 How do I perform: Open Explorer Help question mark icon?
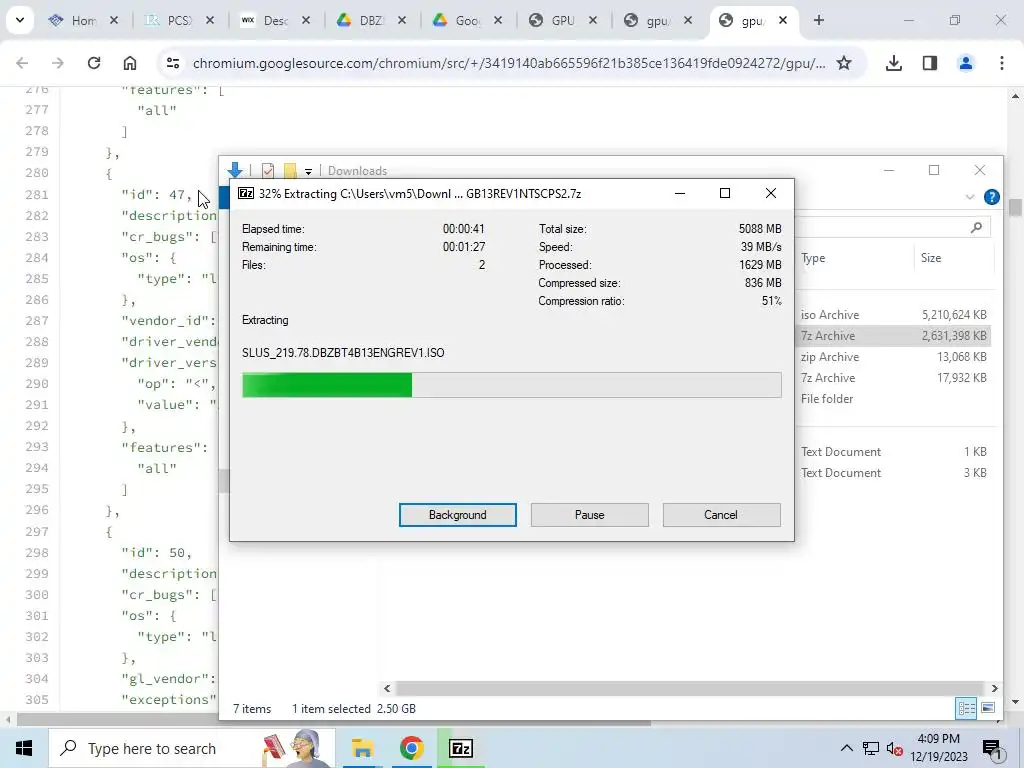[991, 197]
